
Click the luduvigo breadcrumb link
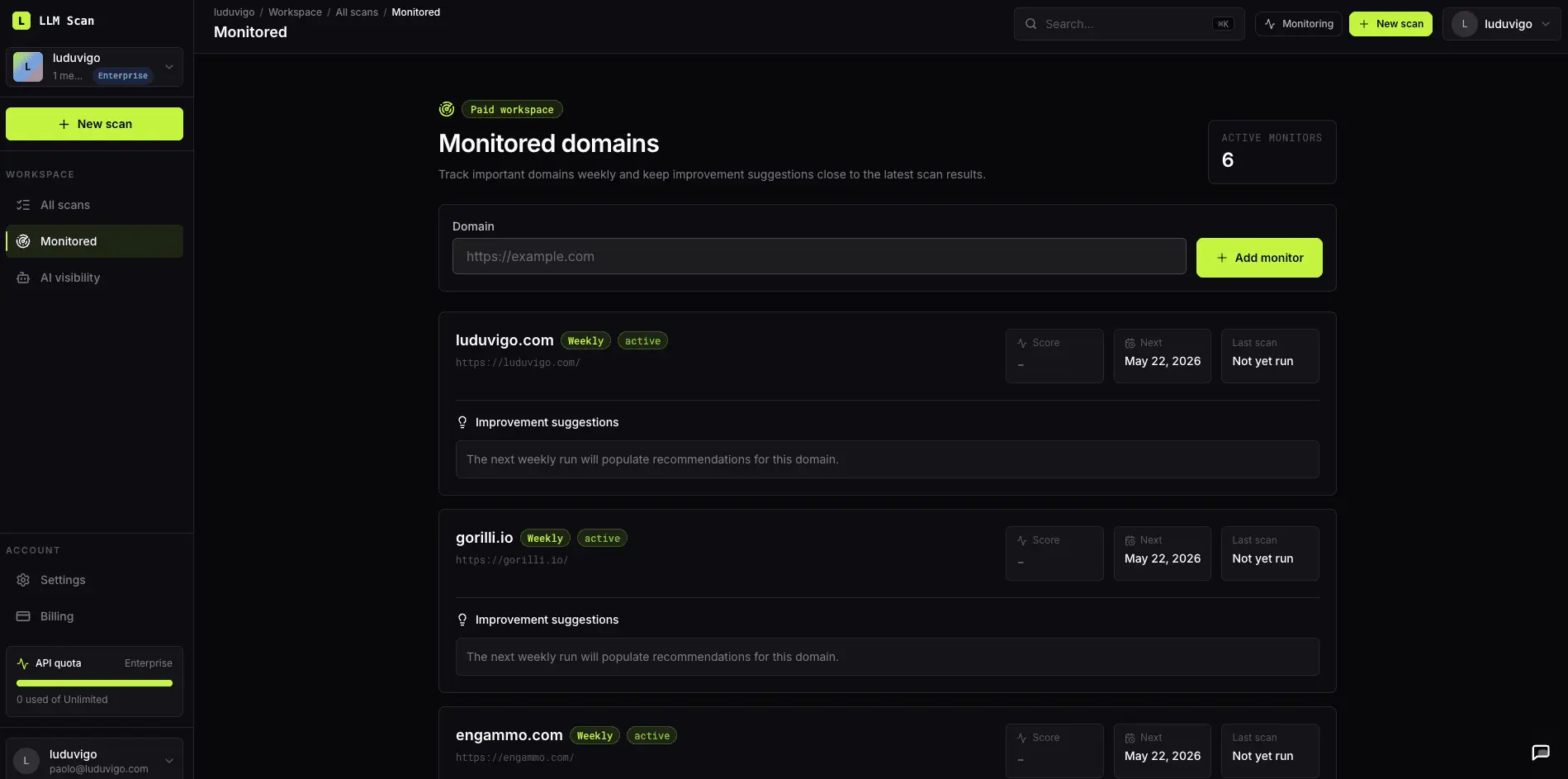(234, 12)
